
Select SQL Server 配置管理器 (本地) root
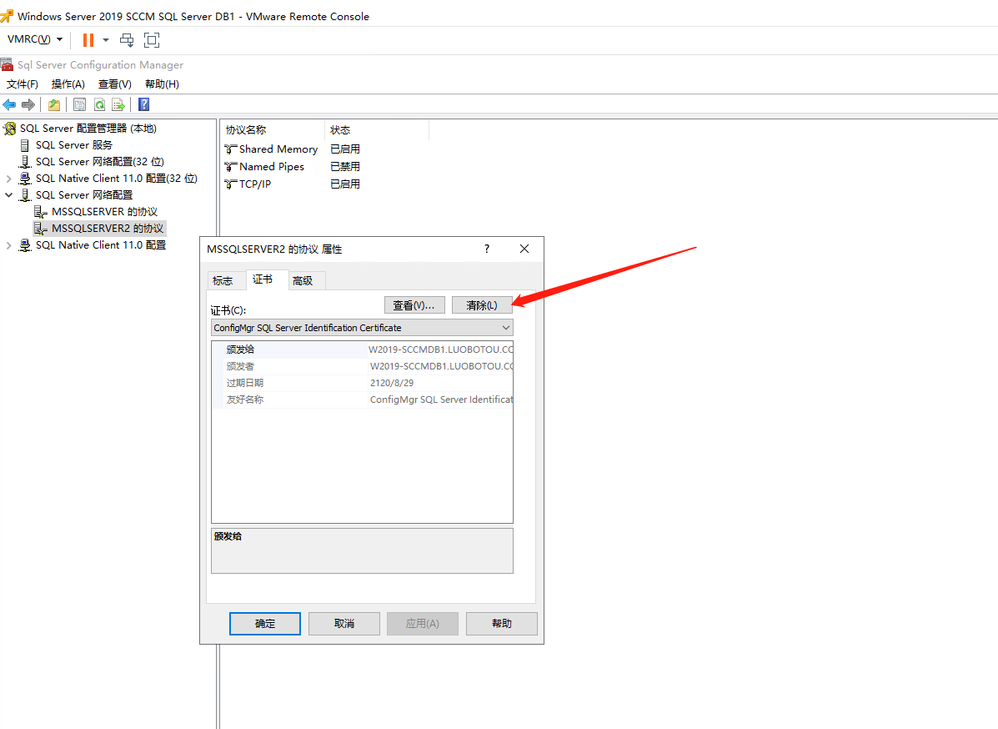point(88,129)
